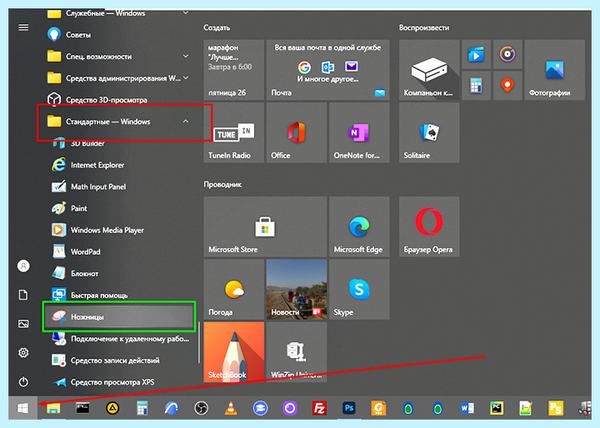The height and width of the screenshot is (428, 600).
Task: Open WordPad from the app list
Action: pos(119,252)
